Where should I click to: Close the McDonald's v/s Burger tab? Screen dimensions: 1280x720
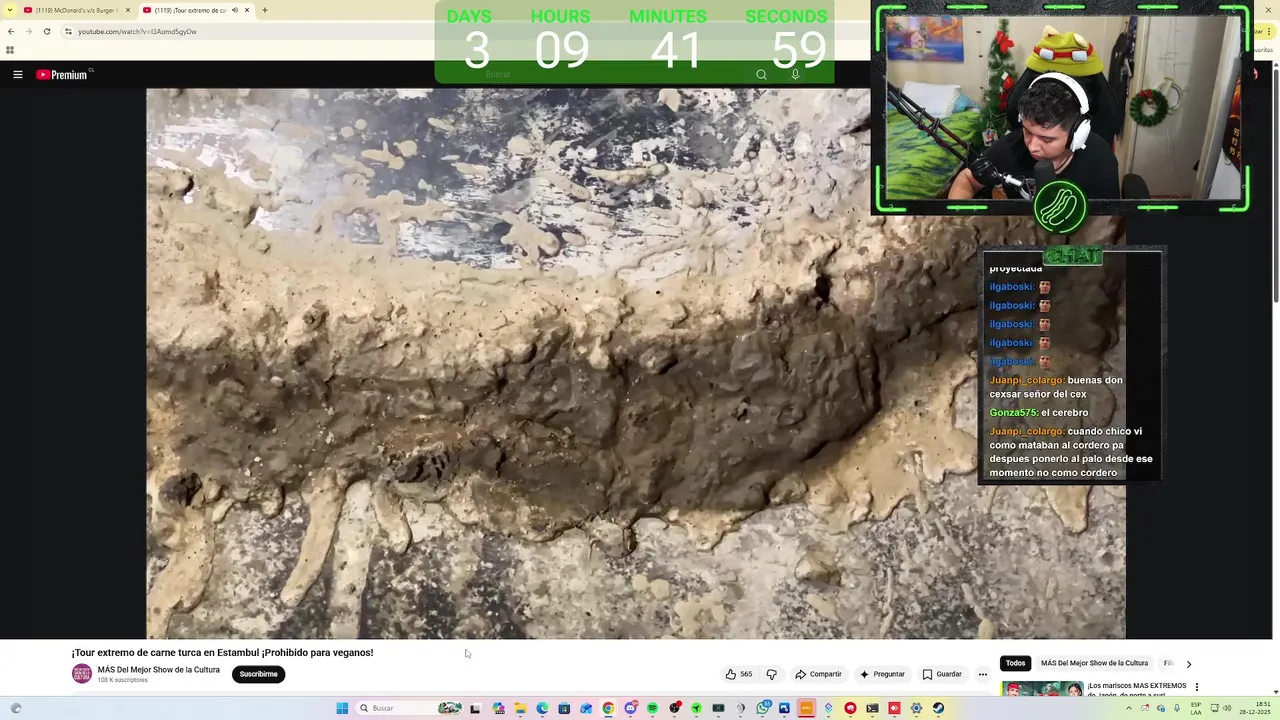128,10
